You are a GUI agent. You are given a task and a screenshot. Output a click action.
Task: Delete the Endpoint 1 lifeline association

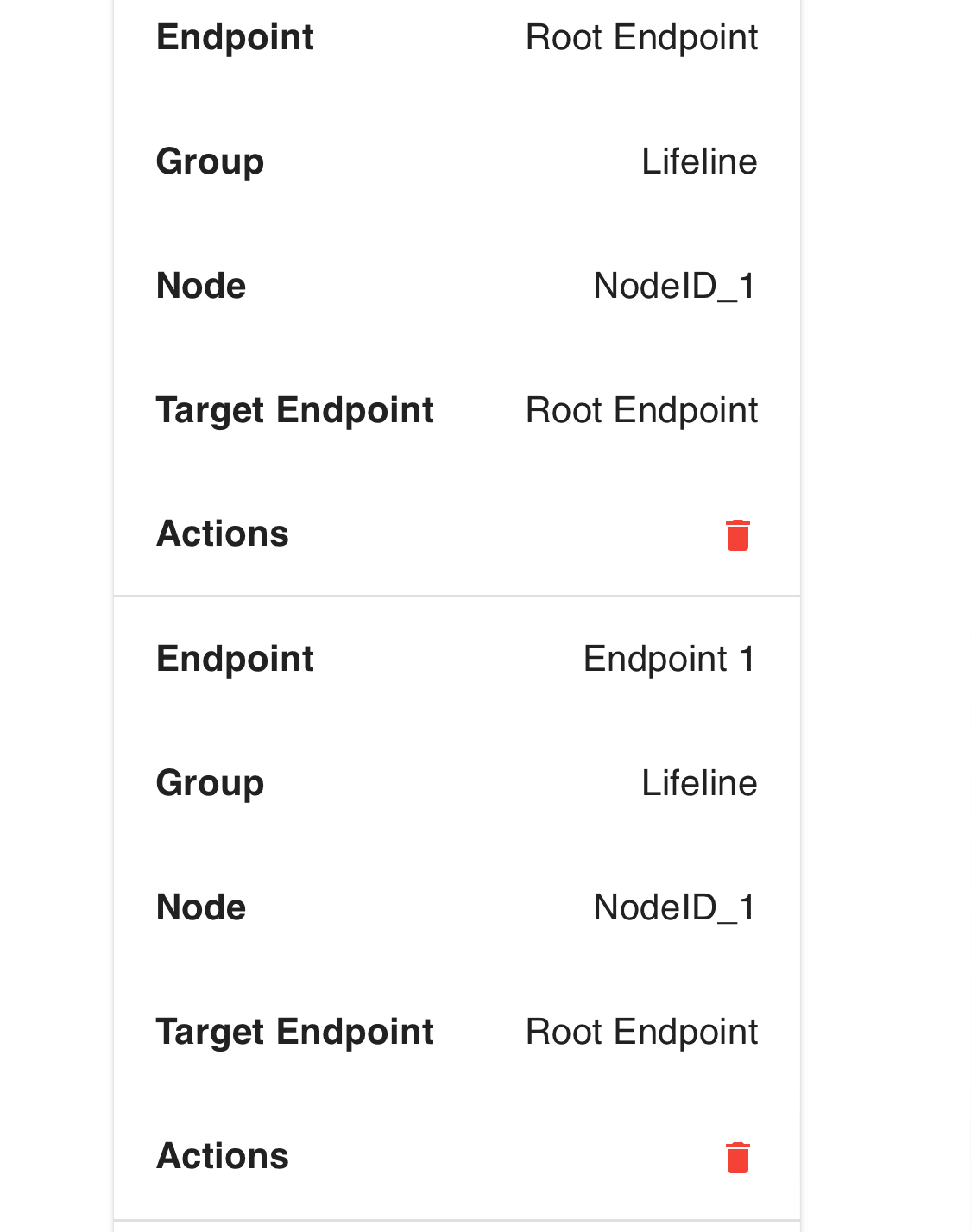click(x=738, y=1158)
